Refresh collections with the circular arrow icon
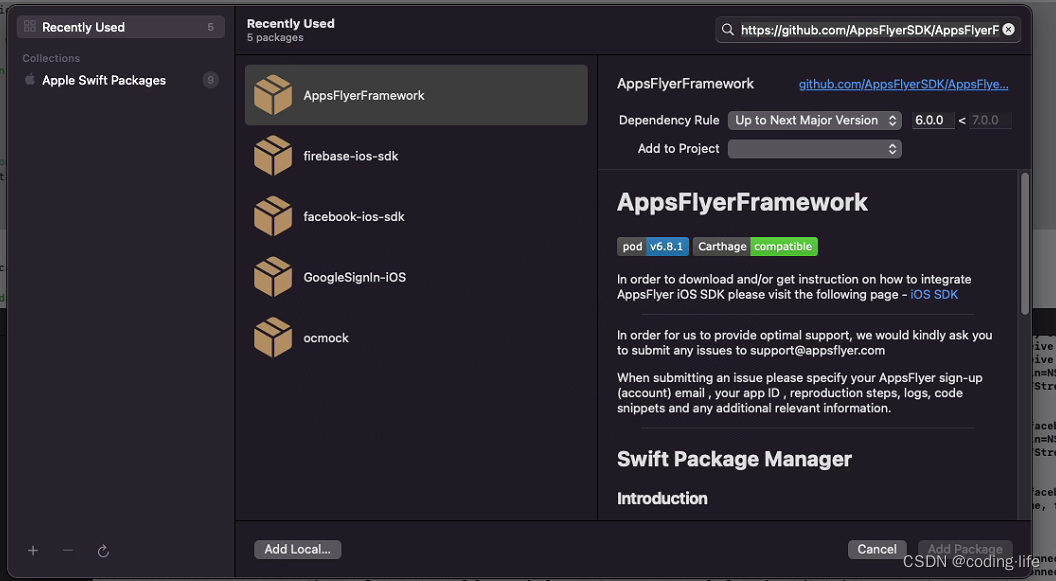Screen dimensions: 1056x581 (103, 551)
